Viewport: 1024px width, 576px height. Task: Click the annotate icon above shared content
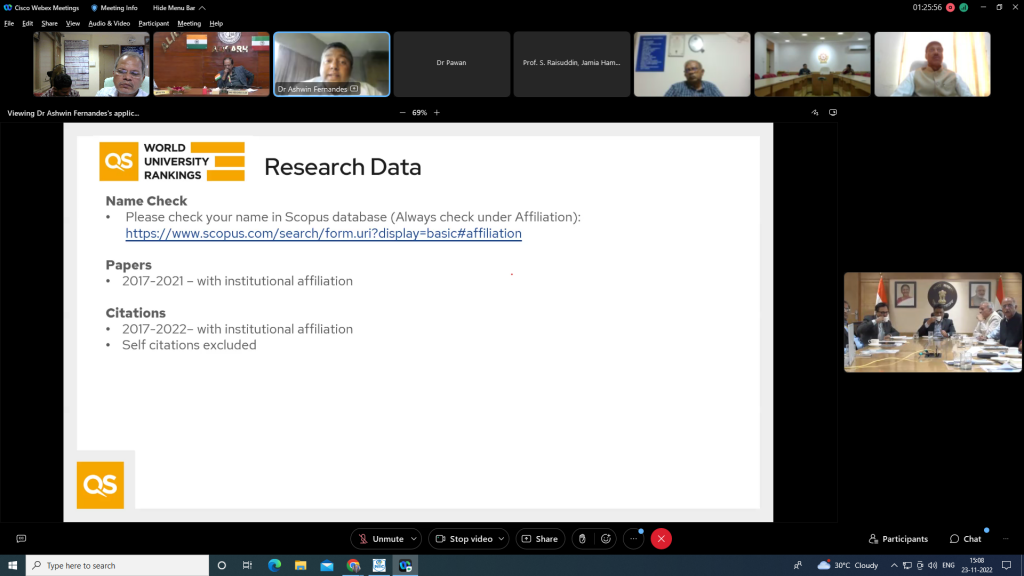tap(815, 112)
